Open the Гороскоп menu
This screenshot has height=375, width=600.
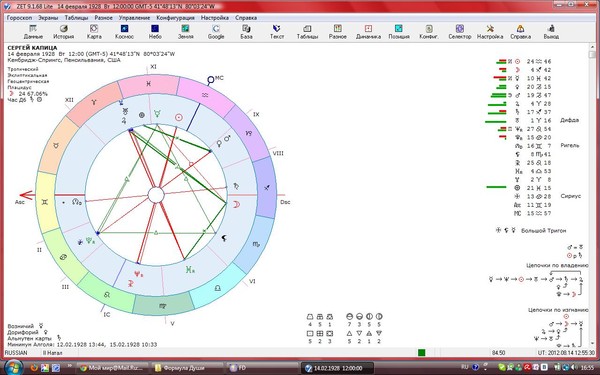[19, 18]
